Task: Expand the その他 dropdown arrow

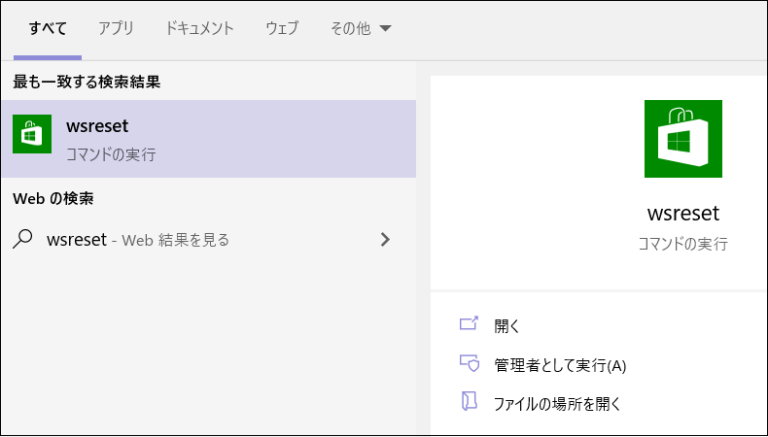Action: (x=385, y=29)
